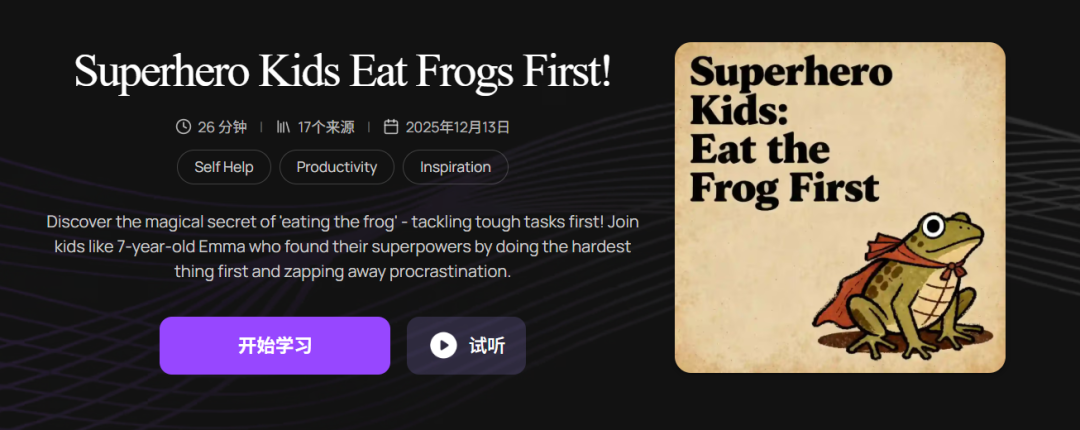Image resolution: width=1080 pixels, height=430 pixels.
Task: Click the 'Superhero Kids Eat Frogs First!' heading
Action: coord(342,72)
